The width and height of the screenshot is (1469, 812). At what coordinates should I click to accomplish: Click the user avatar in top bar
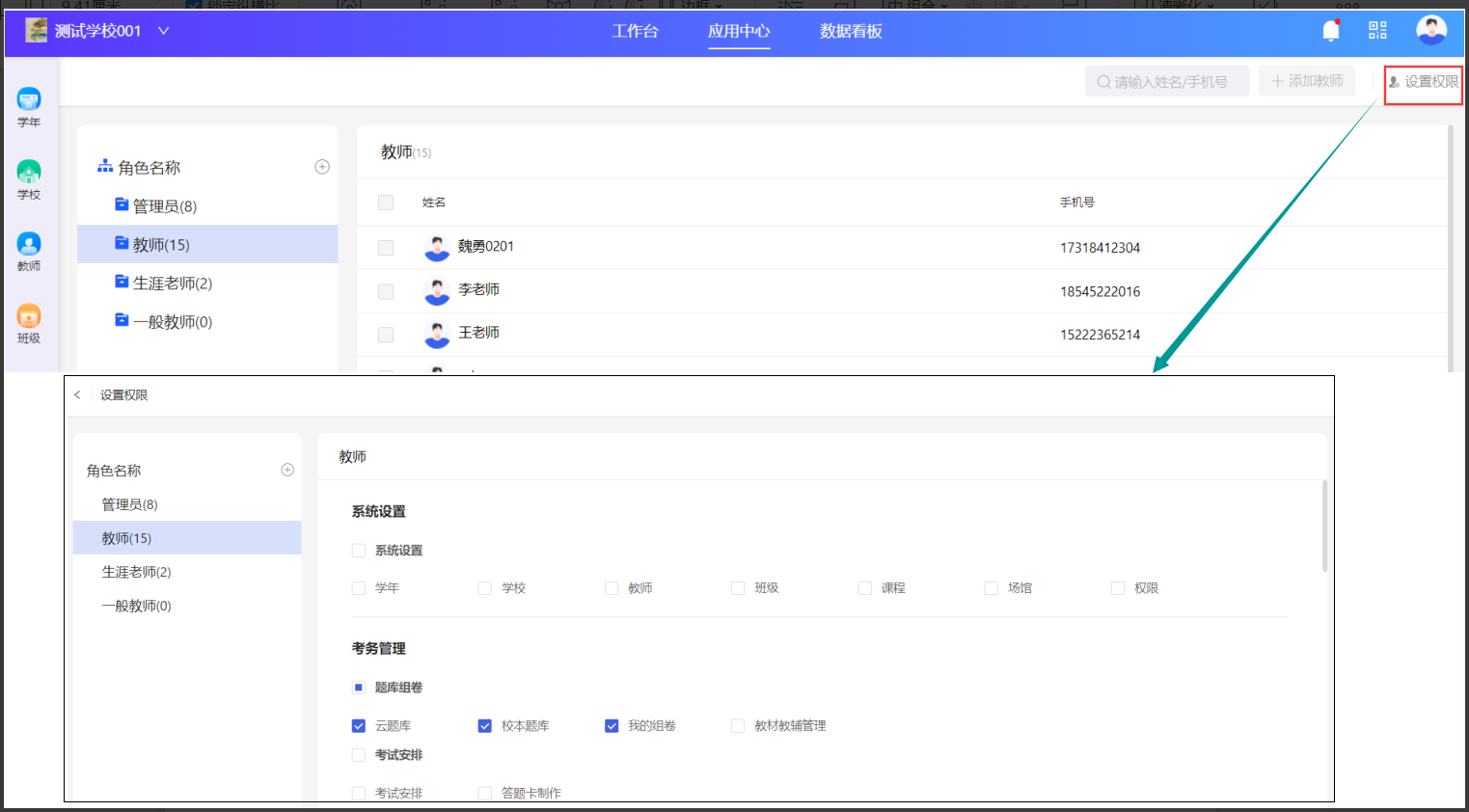click(x=1431, y=30)
